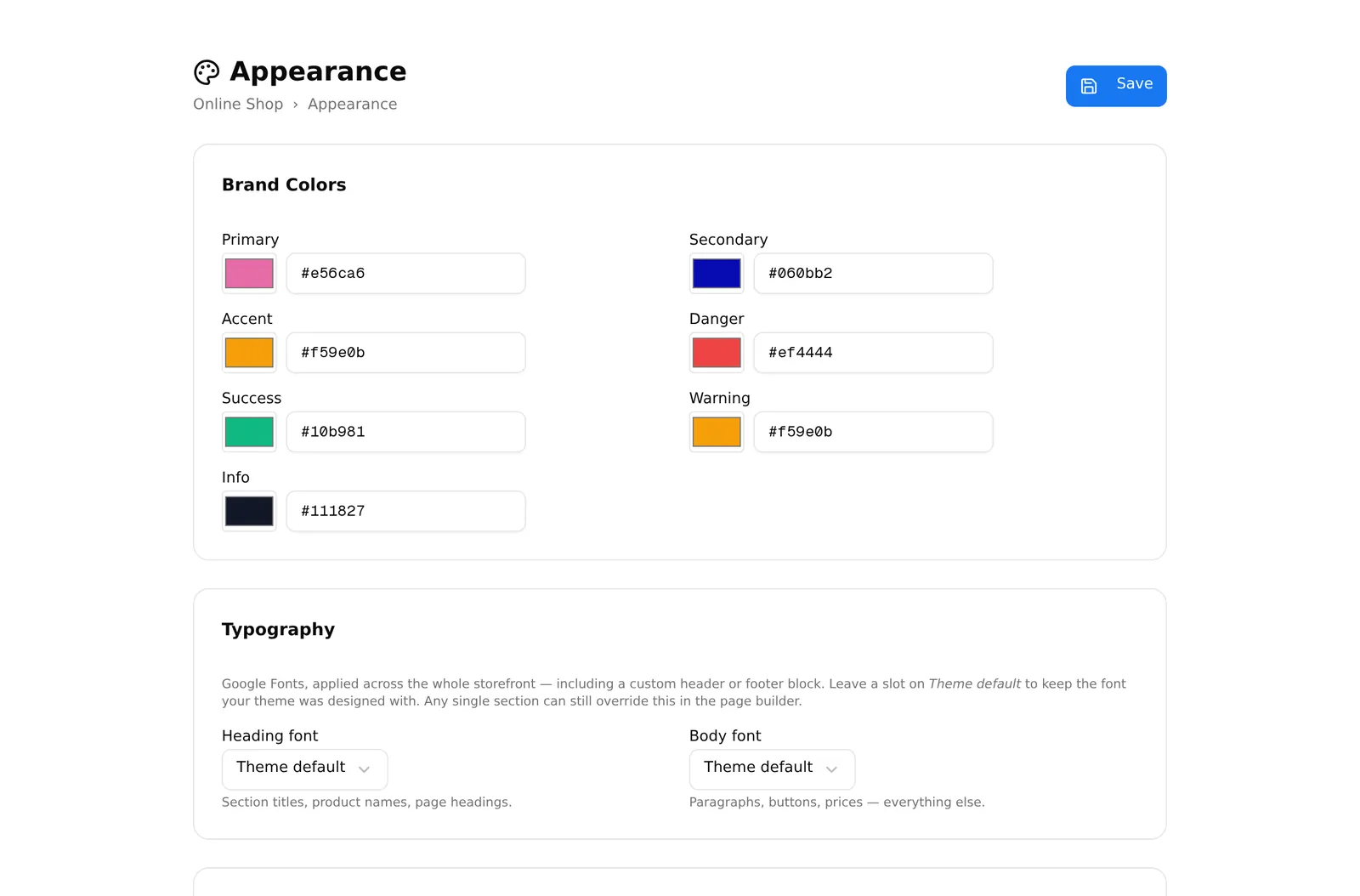This screenshot has width=1360, height=896.
Task: Open the Info color swatch picker
Action: (249, 511)
